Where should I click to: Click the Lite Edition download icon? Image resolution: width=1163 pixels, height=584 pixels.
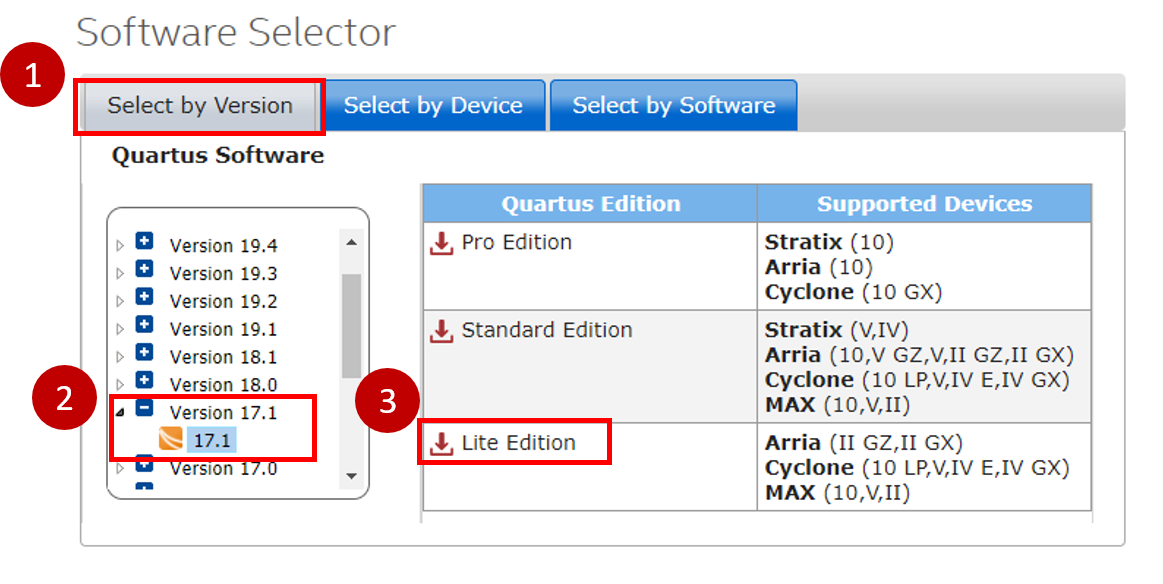tap(441, 444)
